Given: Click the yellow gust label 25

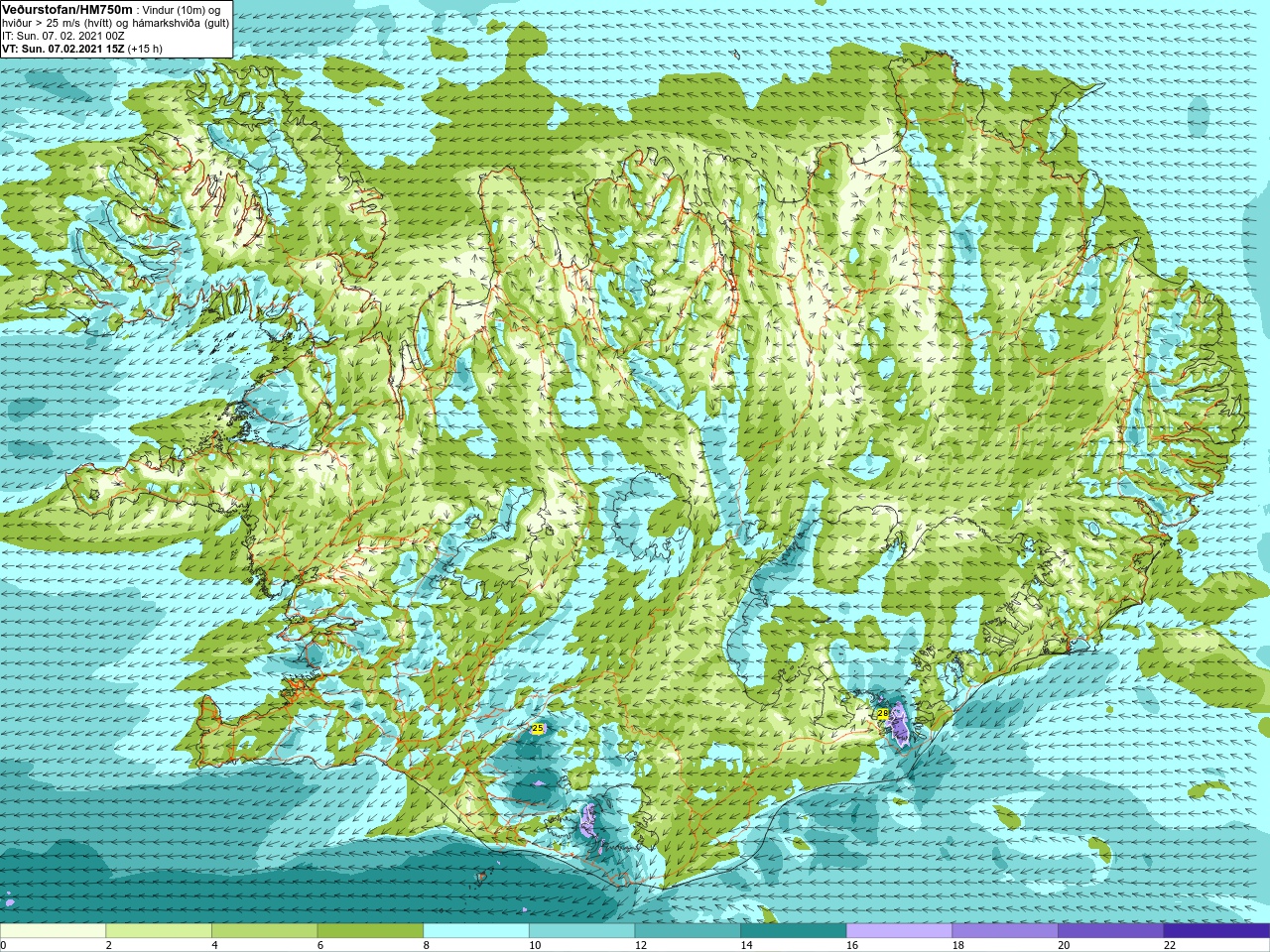Looking at the screenshot, I should tap(538, 728).
